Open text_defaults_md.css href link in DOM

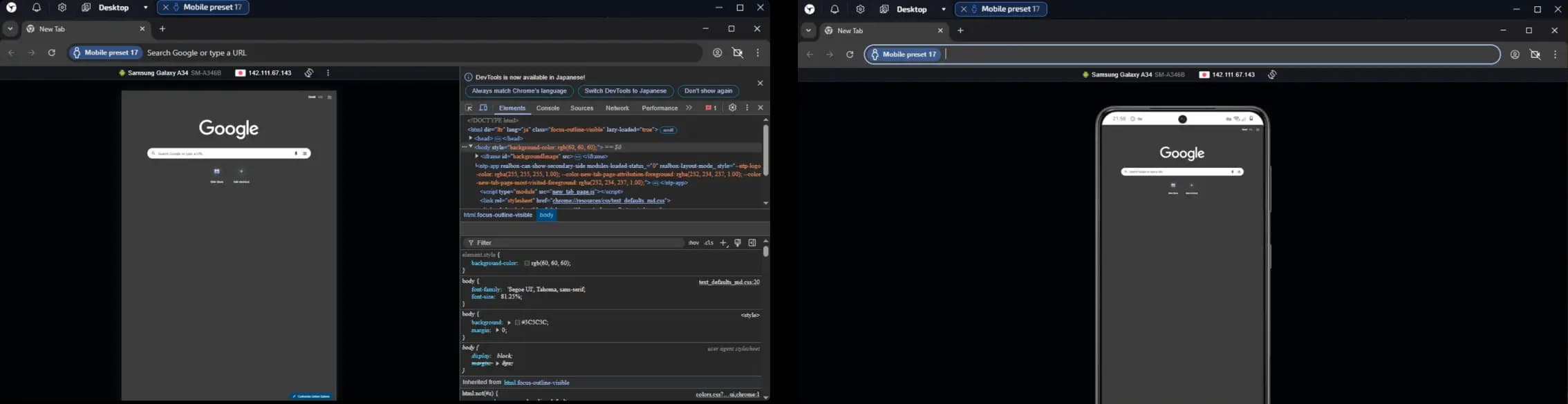[x=608, y=201]
